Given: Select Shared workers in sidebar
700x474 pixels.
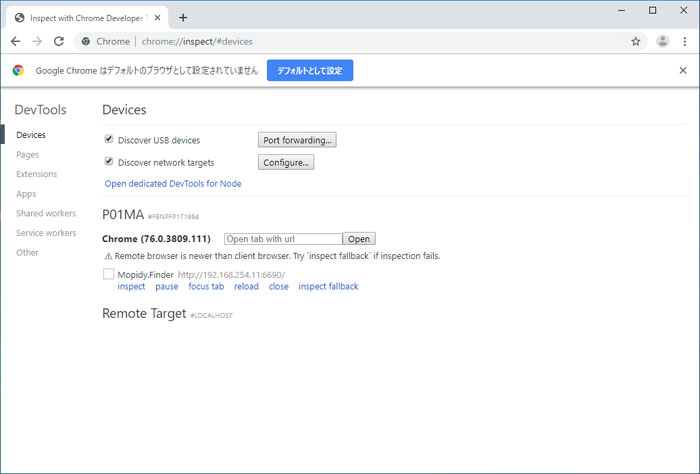Looking at the screenshot, I should click(x=46, y=213).
